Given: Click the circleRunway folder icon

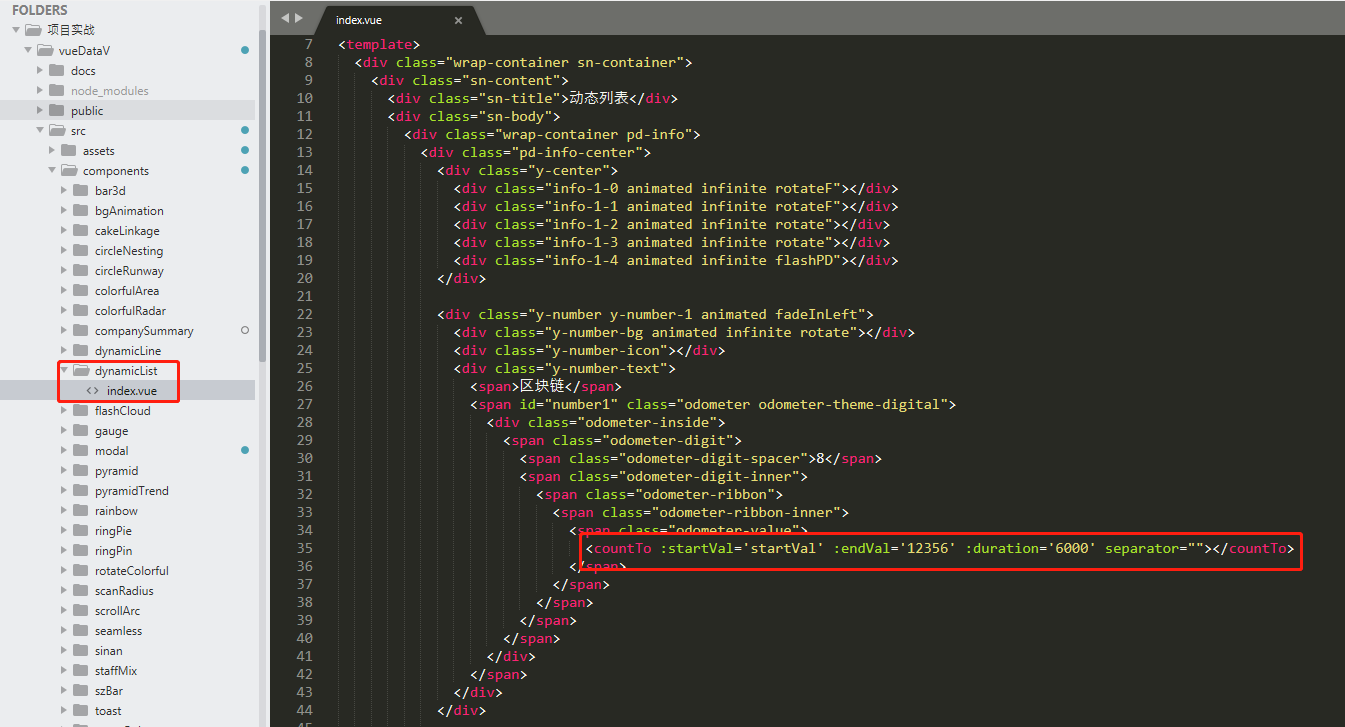Looking at the screenshot, I should point(80,270).
